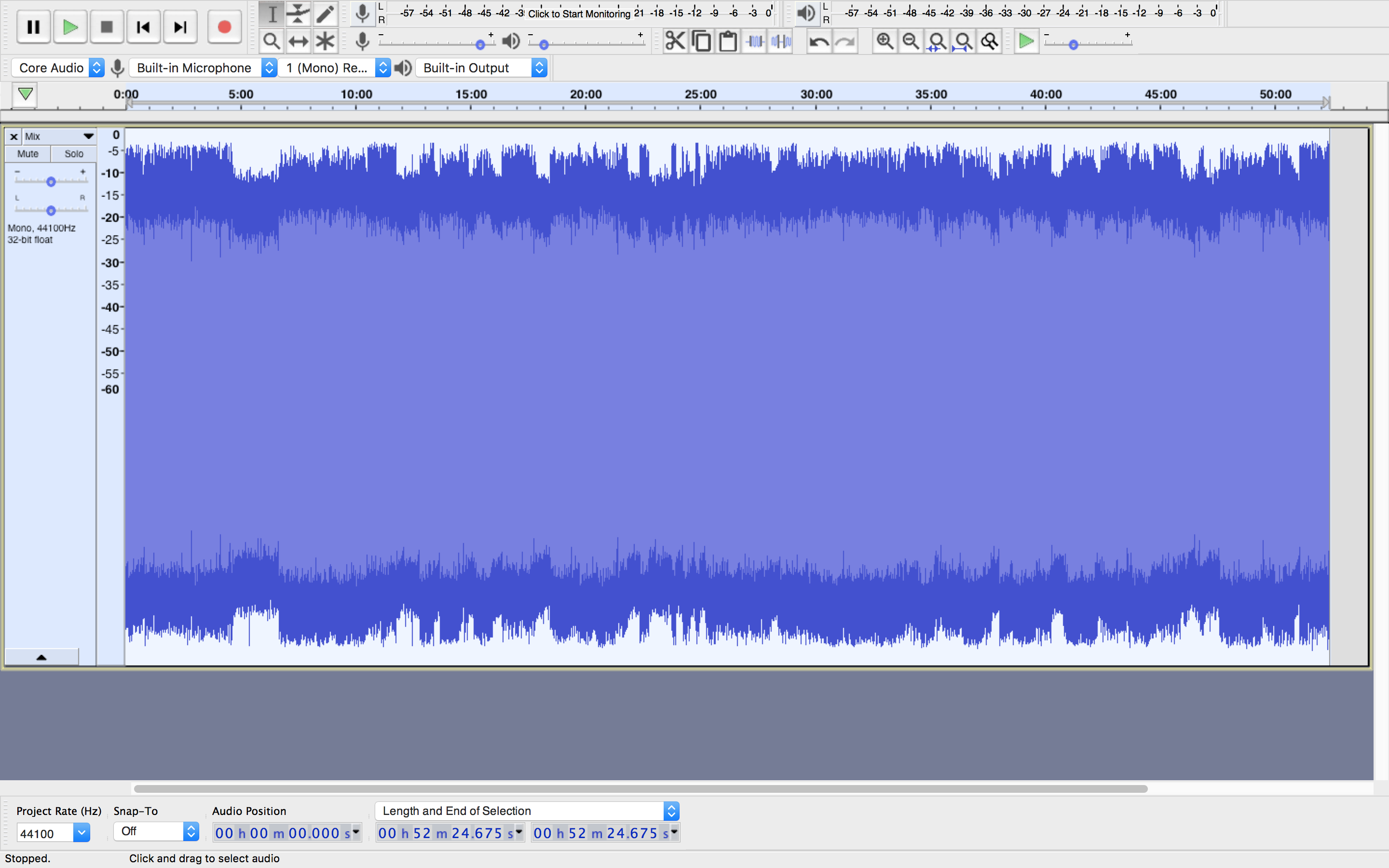
Task: Solo the Mix track
Action: click(73, 154)
